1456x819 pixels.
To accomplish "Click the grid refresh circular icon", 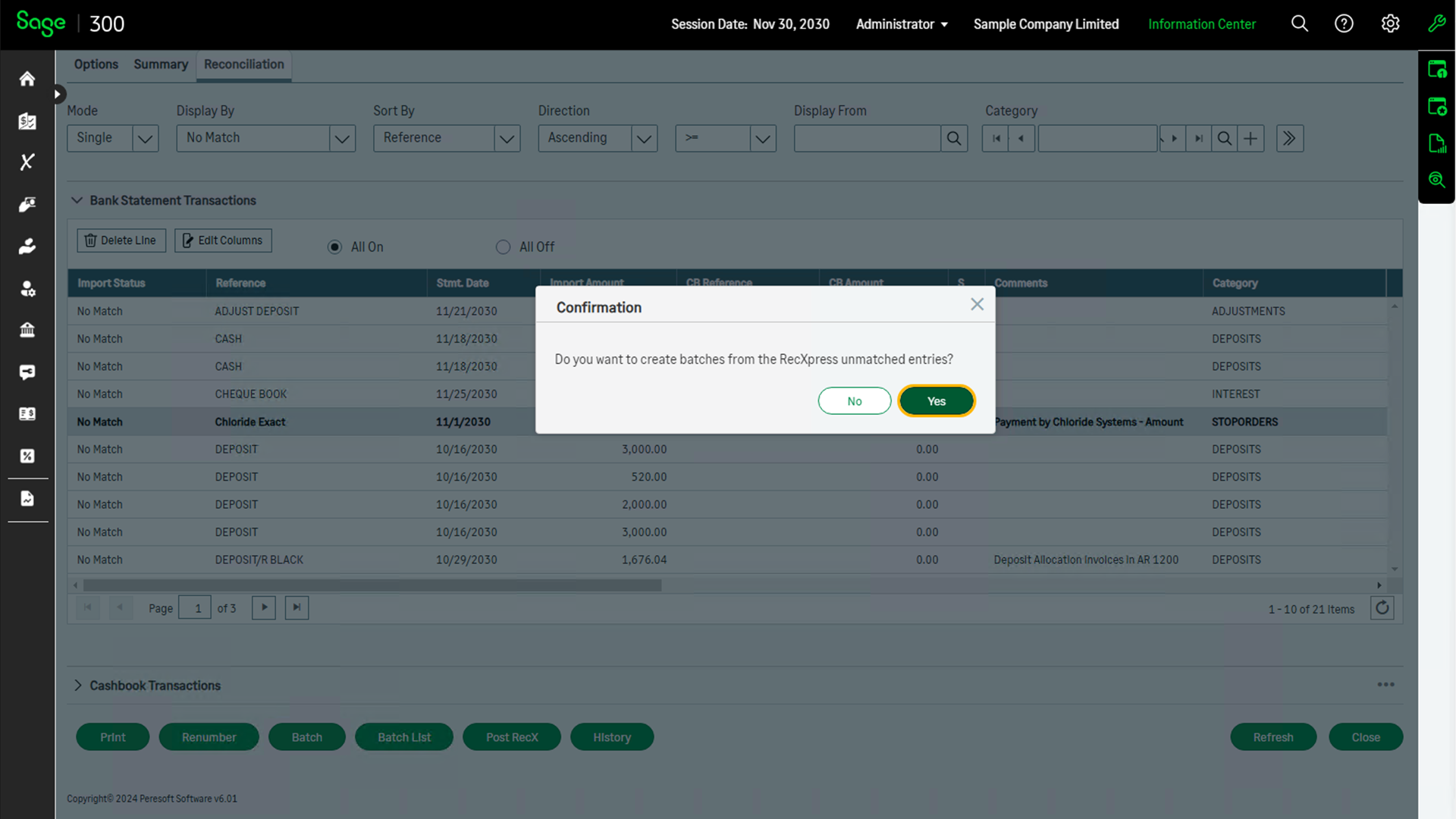I will click(1382, 608).
